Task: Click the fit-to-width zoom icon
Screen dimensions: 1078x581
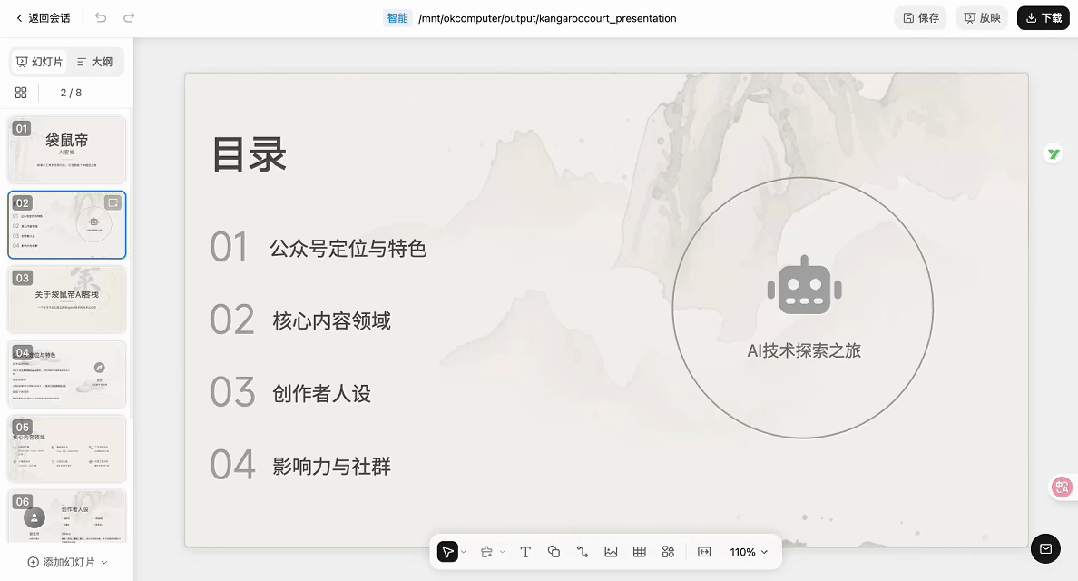Action: tap(706, 551)
